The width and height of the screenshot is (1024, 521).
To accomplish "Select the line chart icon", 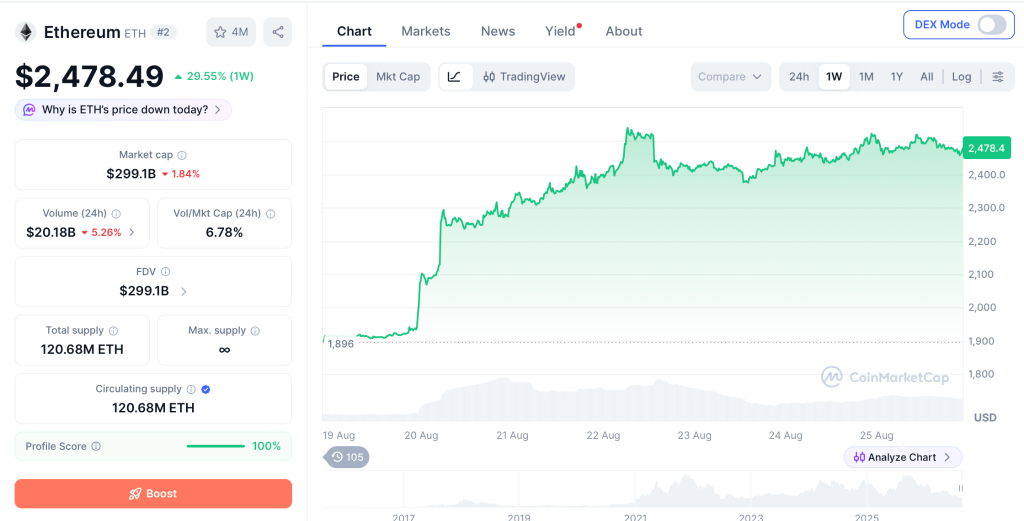I will [x=455, y=76].
